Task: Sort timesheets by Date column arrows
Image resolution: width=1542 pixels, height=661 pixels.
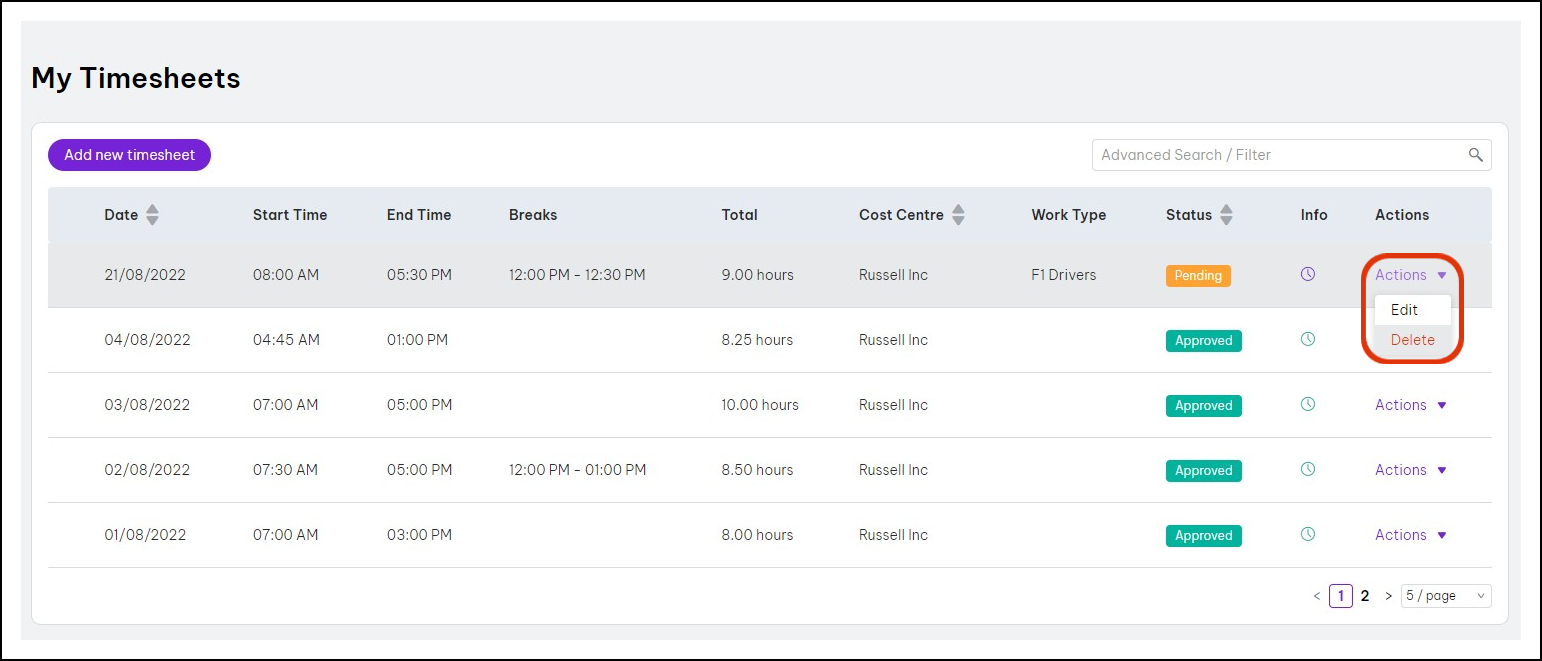Action: click(152, 215)
